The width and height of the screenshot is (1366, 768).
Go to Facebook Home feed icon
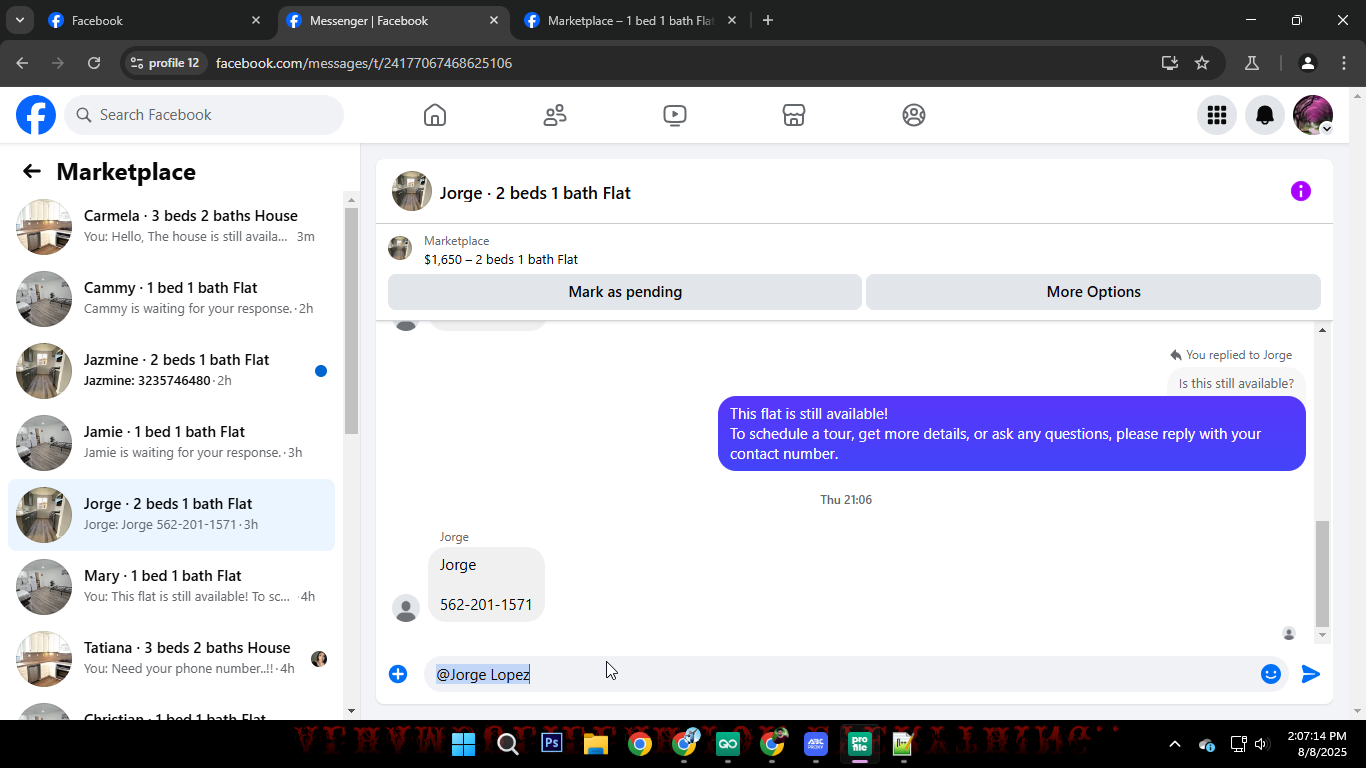coord(435,115)
